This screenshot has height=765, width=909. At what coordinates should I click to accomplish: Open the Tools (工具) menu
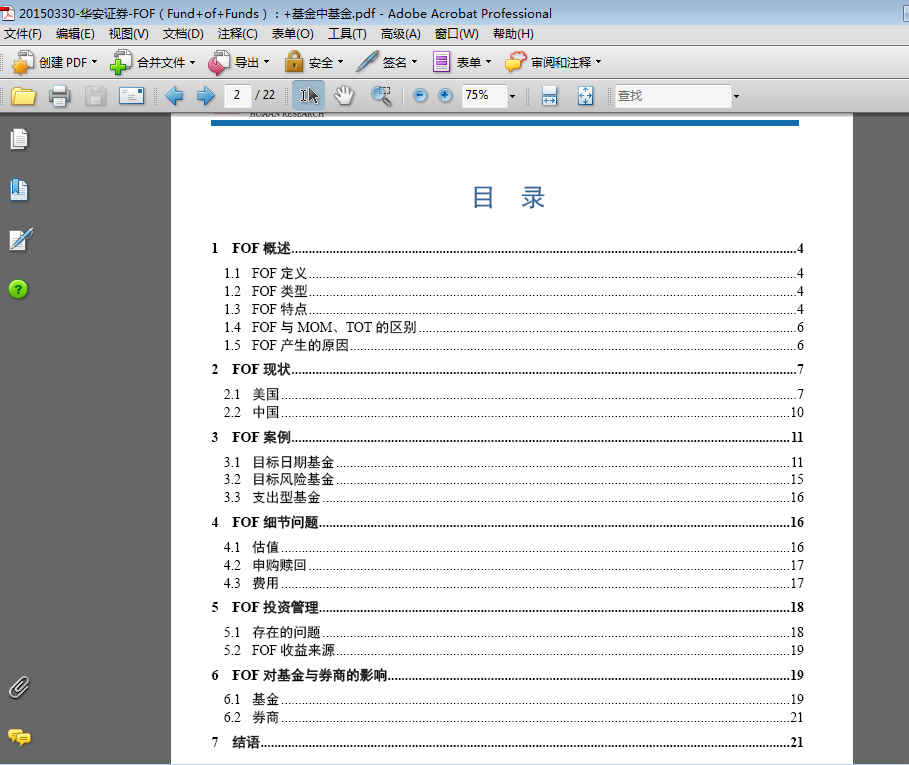347,34
